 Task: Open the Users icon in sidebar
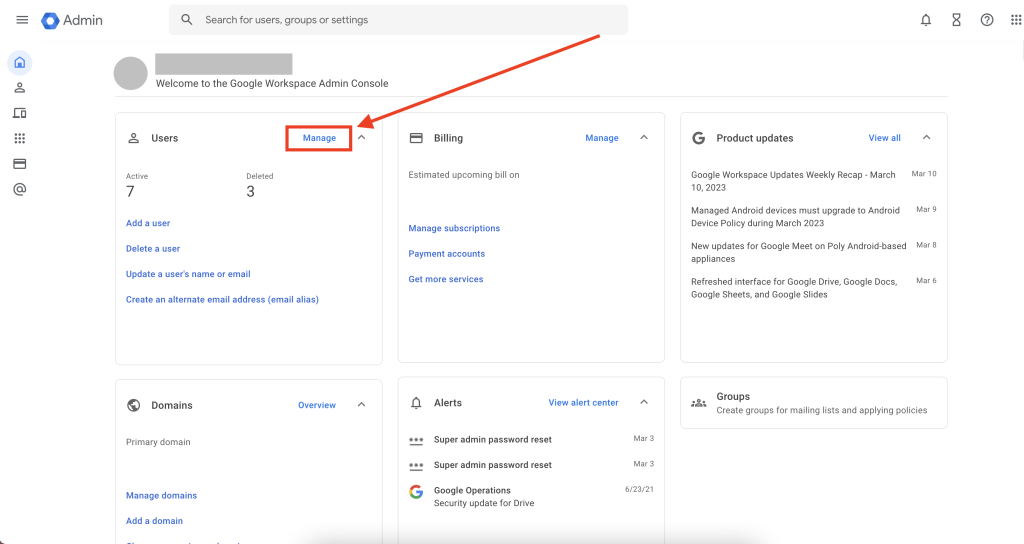pyautogui.click(x=19, y=88)
